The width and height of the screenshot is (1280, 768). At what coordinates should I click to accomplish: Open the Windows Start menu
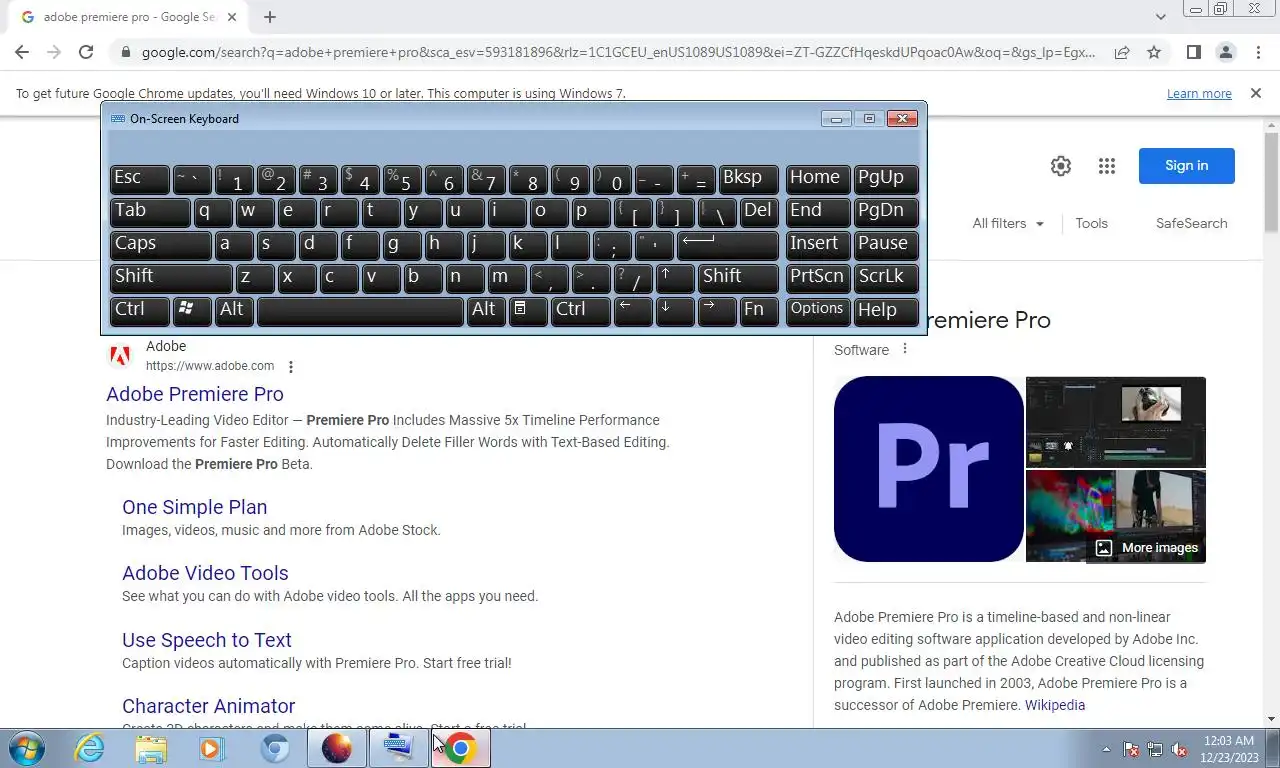click(27, 748)
